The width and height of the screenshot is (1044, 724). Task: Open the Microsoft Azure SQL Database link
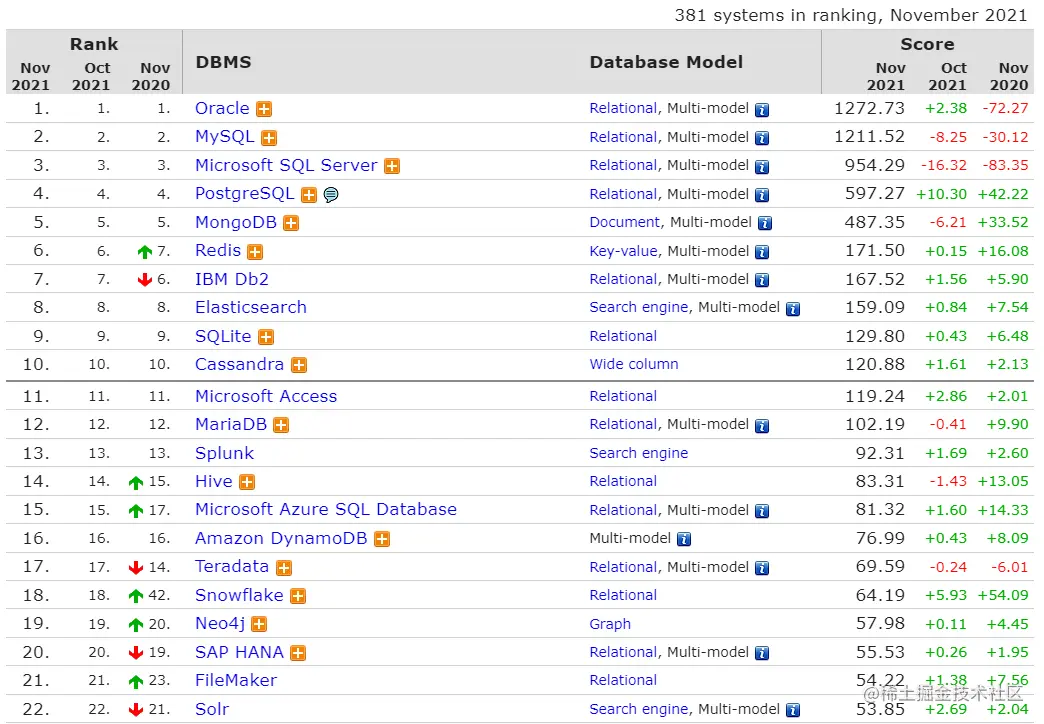coord(326,510)
